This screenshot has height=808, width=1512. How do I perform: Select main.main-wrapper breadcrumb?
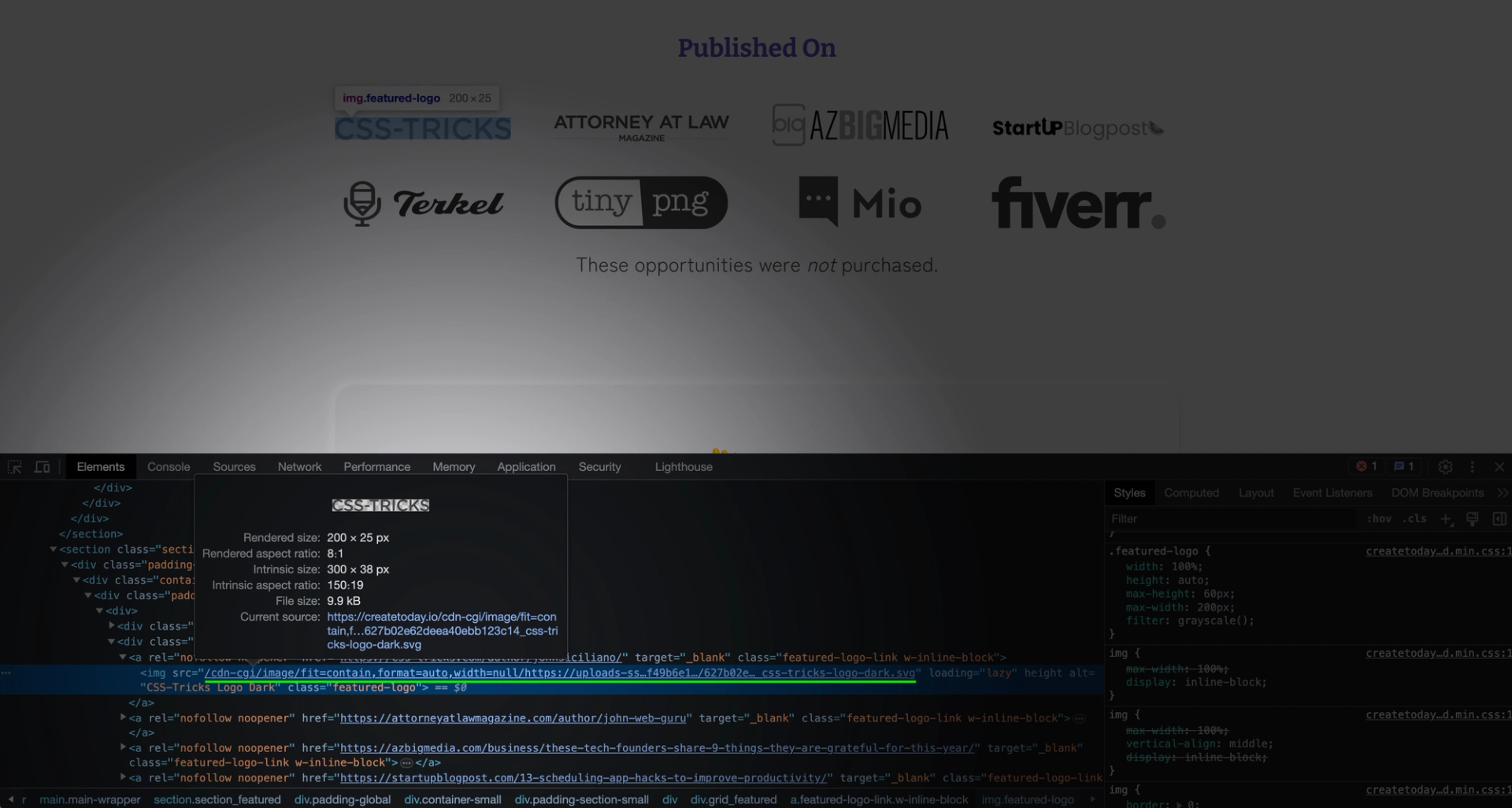[x=90, y=799]
